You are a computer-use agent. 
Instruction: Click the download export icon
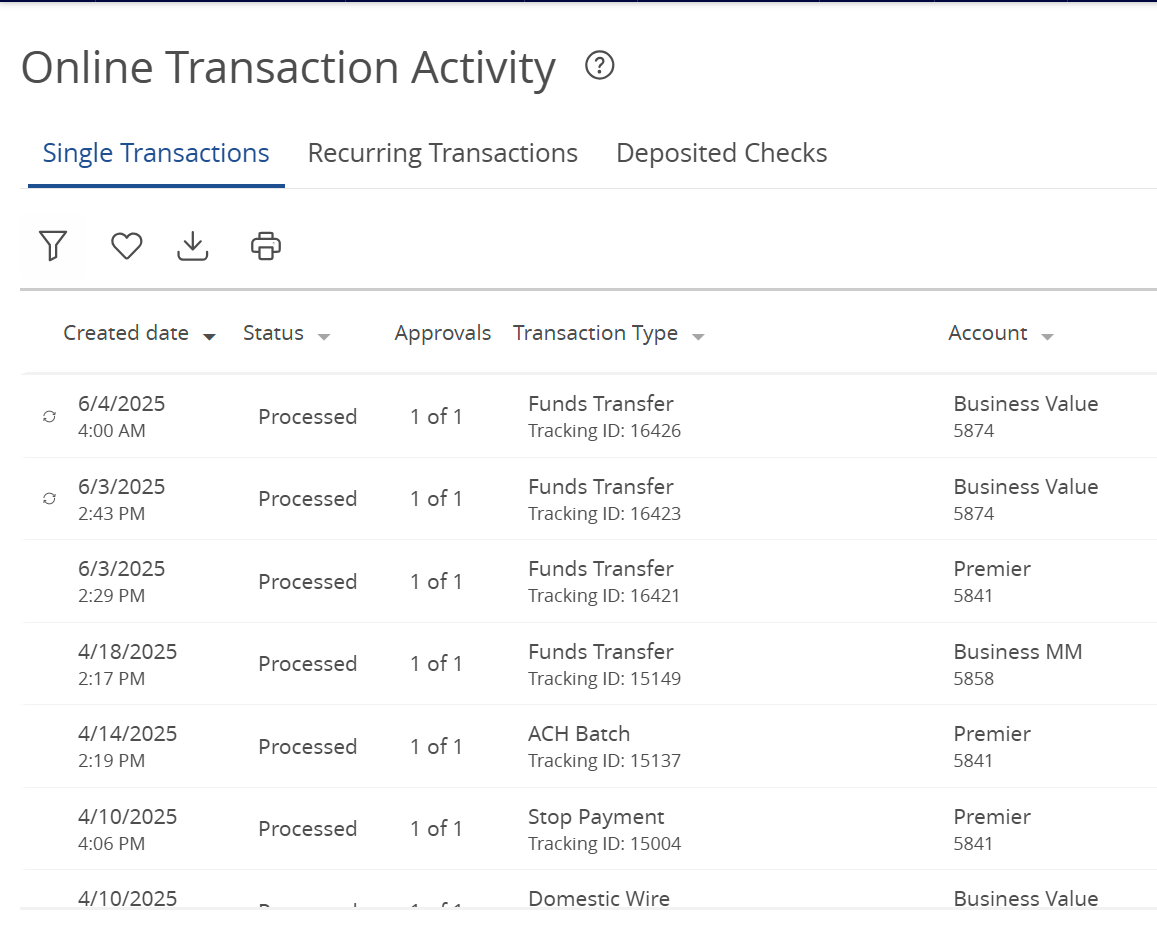click(x=193, y=245)
